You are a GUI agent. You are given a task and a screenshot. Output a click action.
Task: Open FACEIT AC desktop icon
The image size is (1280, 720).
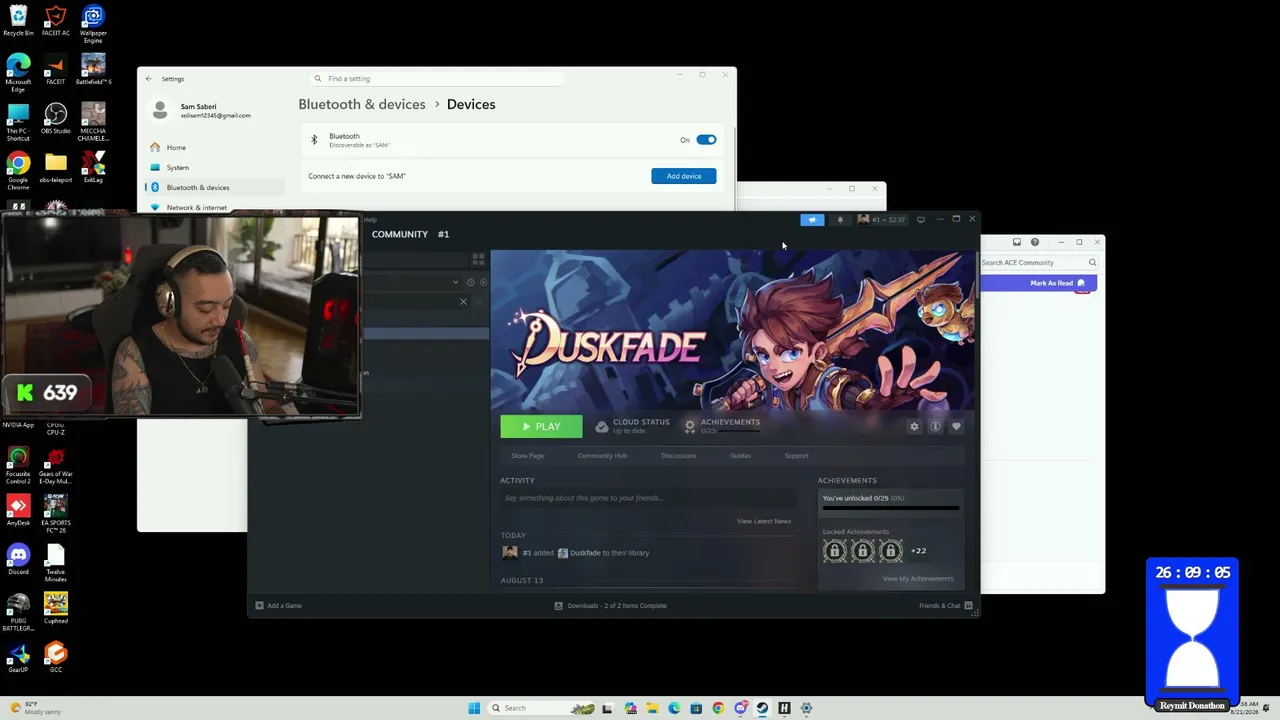click(56, 21)
